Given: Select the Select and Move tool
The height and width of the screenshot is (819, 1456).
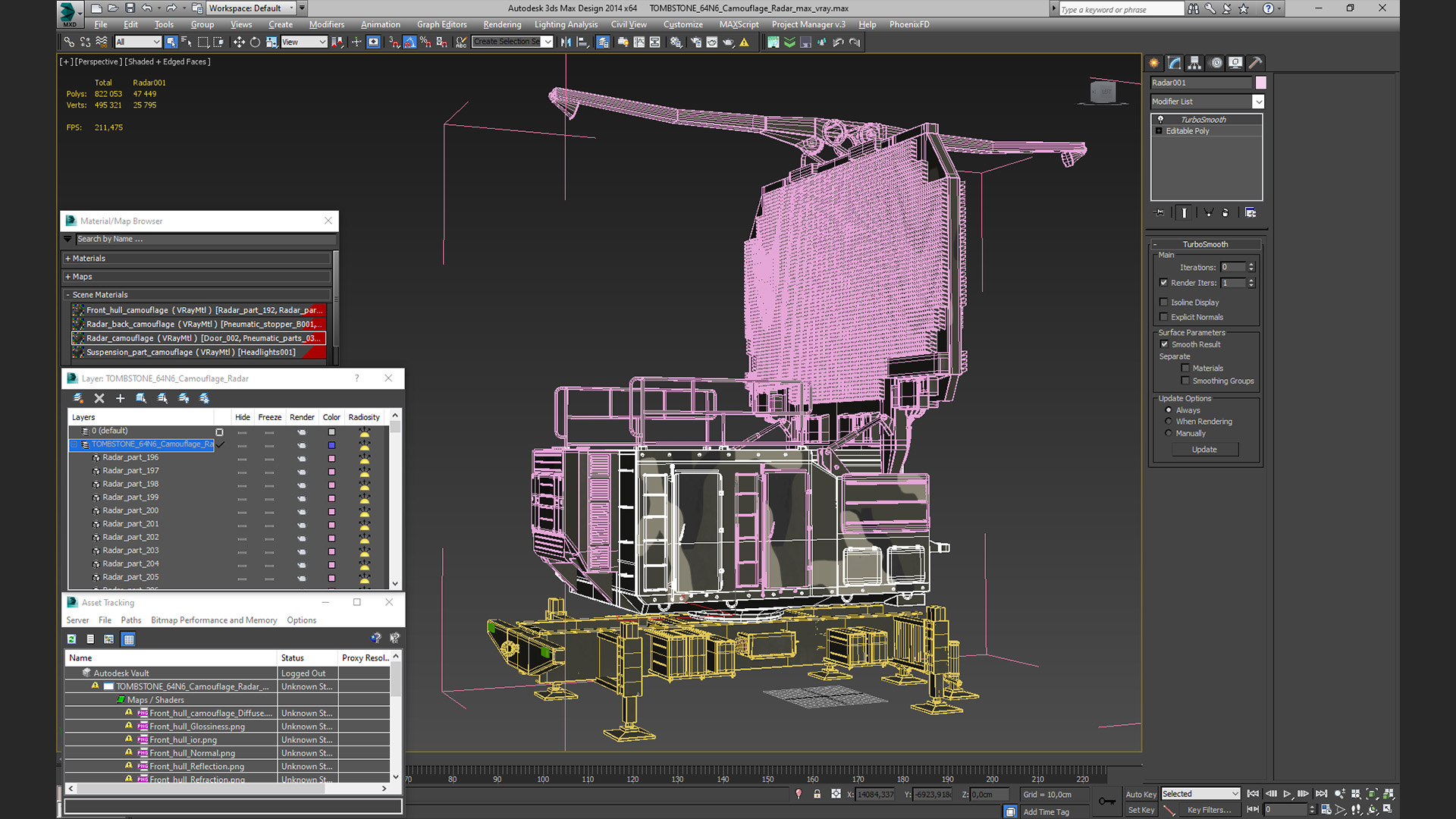Looking at the screenshot, I should click(x=239, y=42).
